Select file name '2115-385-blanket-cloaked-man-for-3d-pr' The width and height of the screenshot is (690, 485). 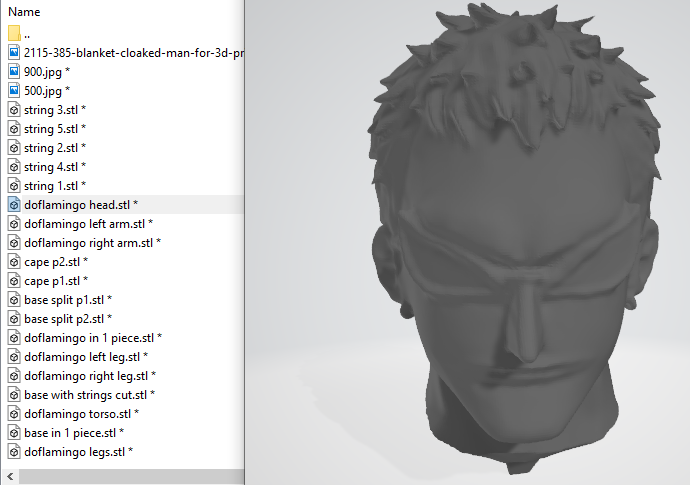click(134, 53)
